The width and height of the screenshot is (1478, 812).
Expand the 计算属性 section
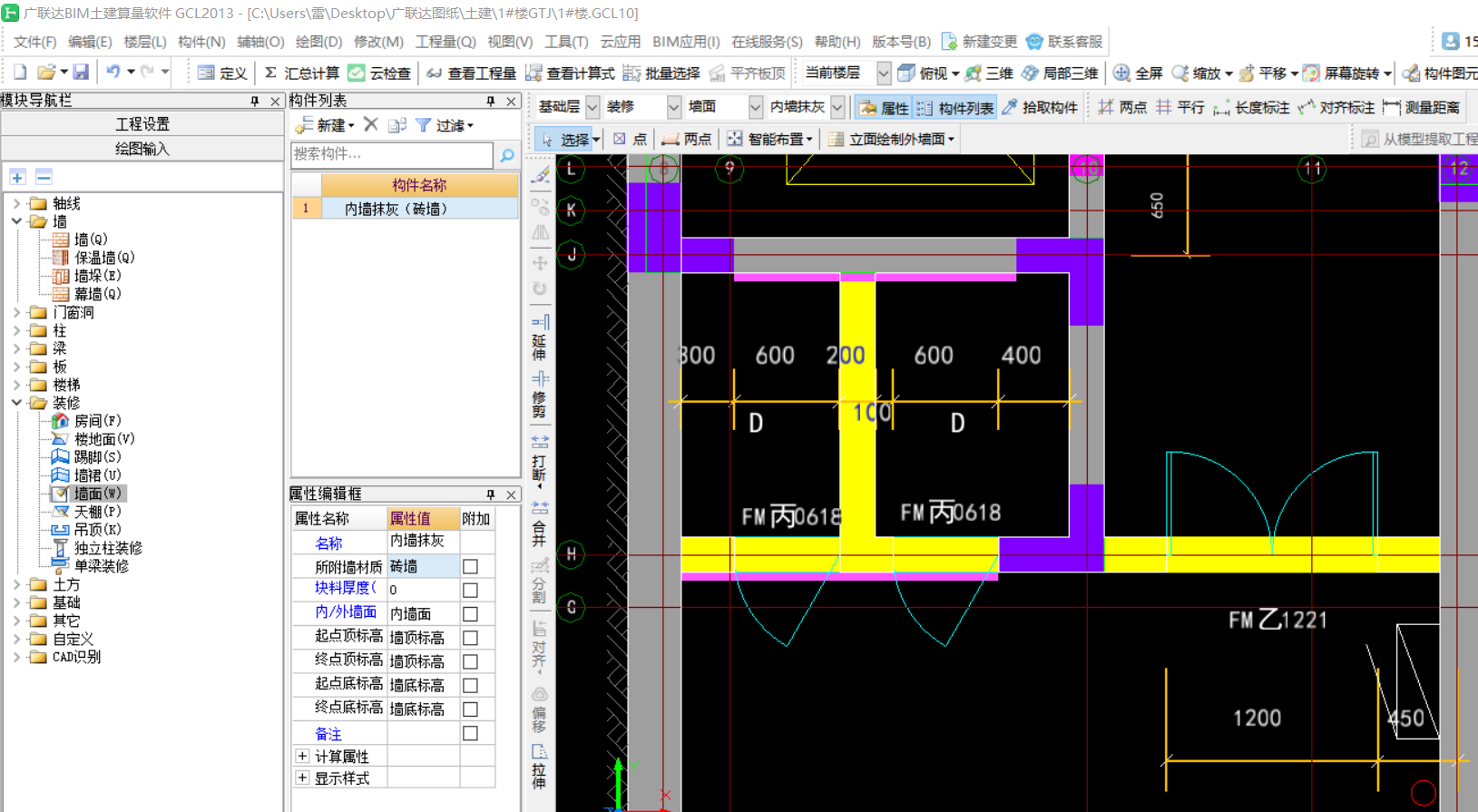click(x=302, y=756)
